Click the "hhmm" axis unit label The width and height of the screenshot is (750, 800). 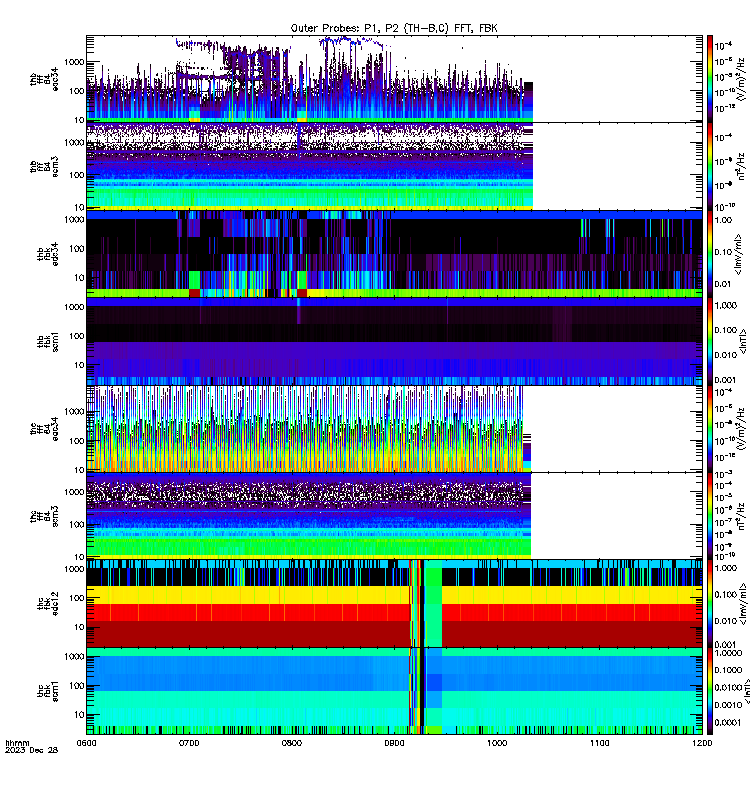point(17,743)
